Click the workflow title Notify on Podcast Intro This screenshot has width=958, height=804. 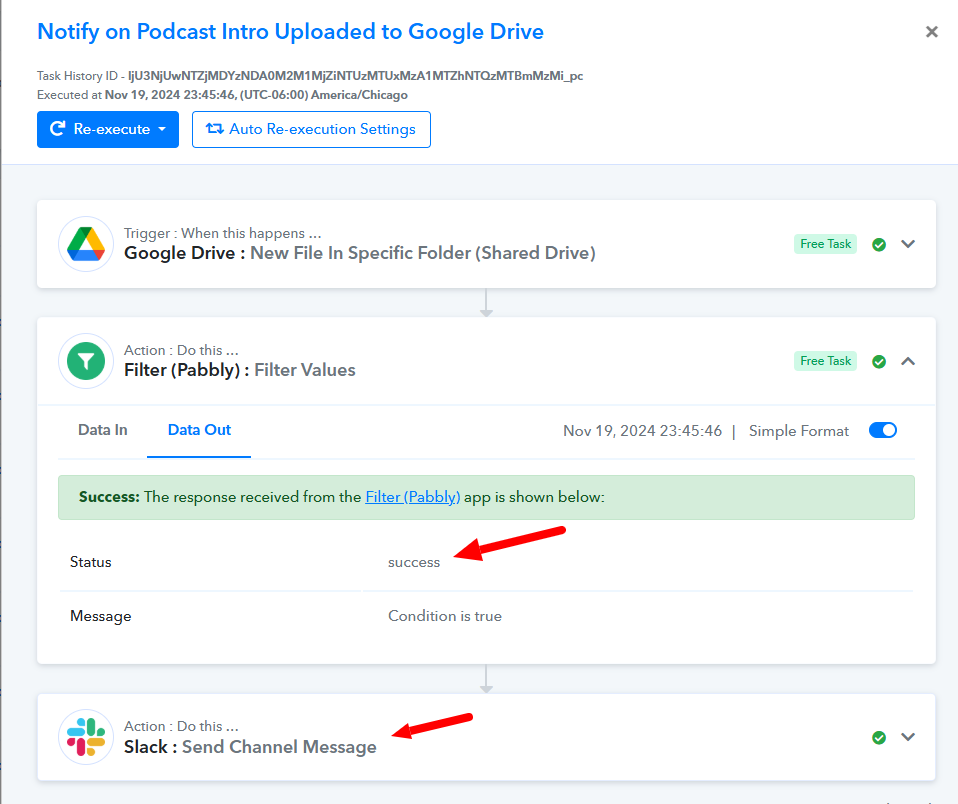pyautogui.click(x=290, y=31)
